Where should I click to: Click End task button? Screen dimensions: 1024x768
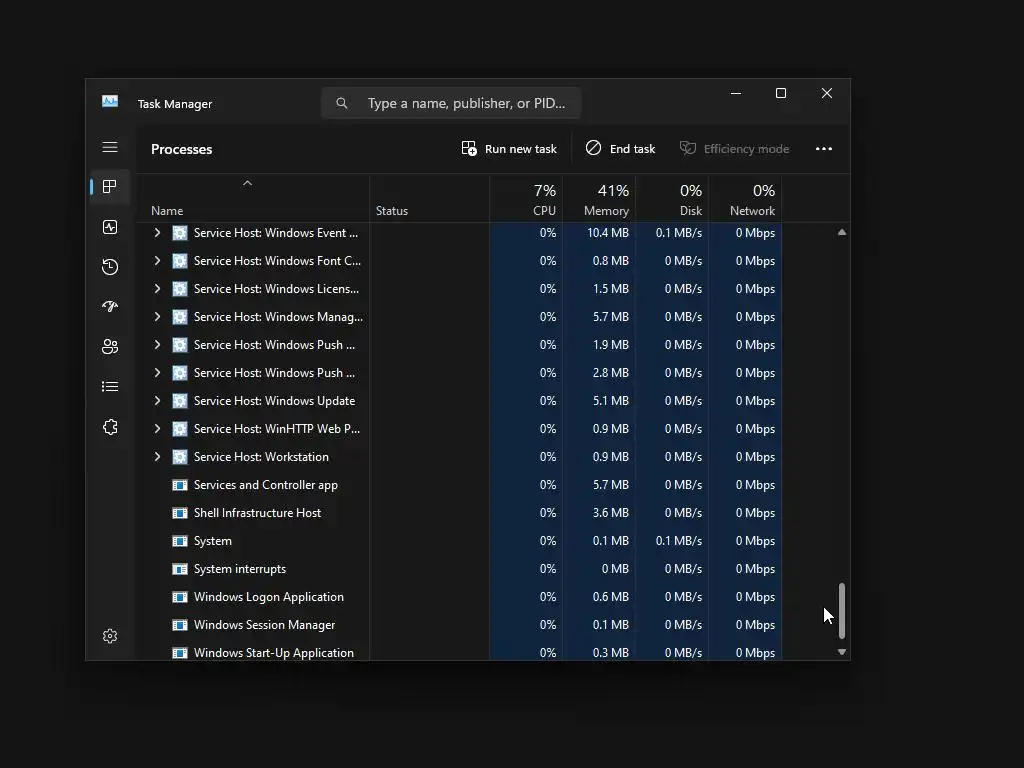click(x=620, y=149)
